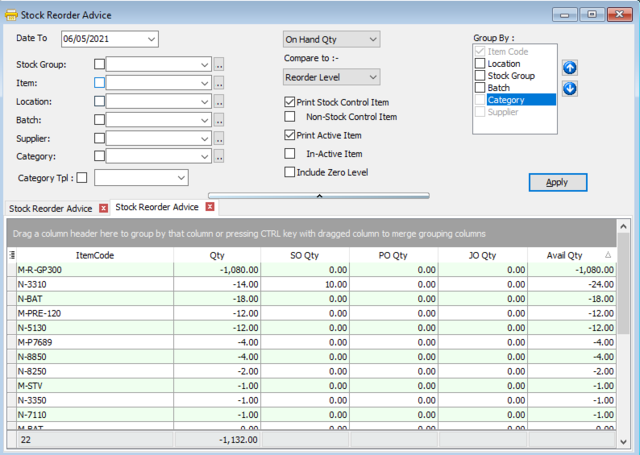Tick the Location group-by checkbox
The height and width of the screenshot is (455, 640).
click(x=480, y=64)
